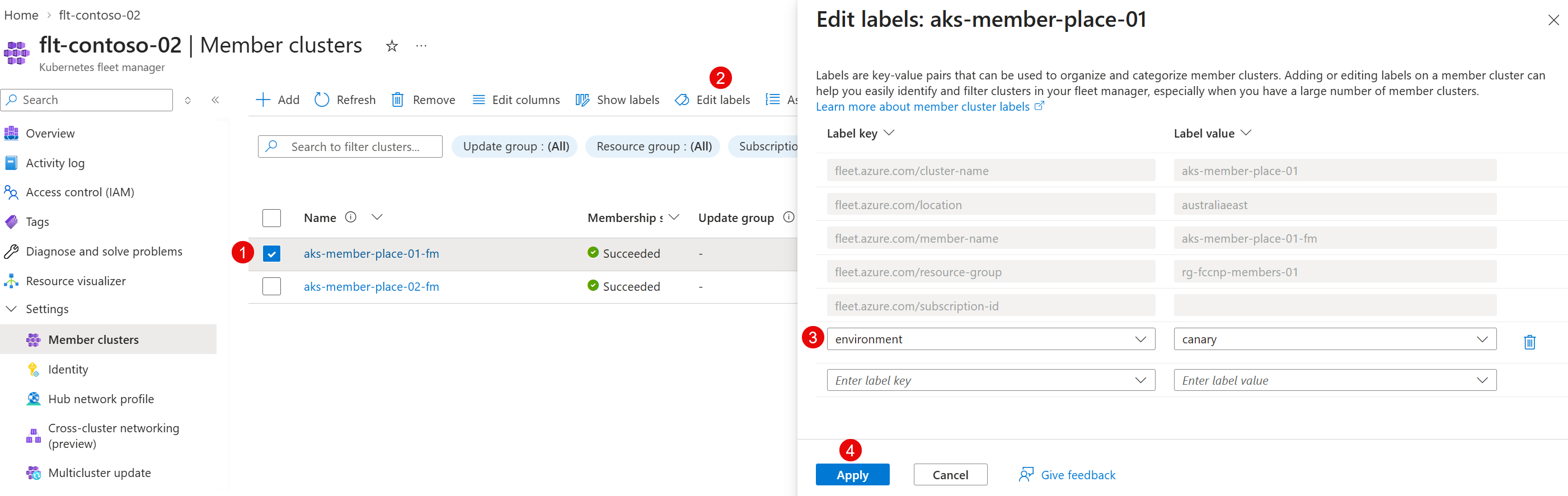
Task: Click the Edit columns icon
Action: point(479,100)
